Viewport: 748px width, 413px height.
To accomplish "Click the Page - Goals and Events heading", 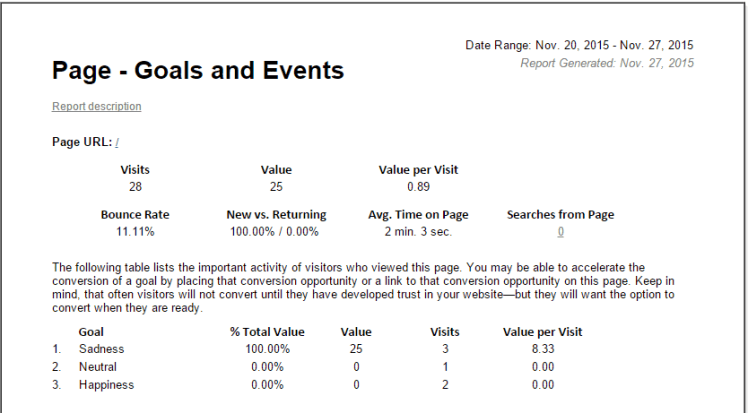I will pyautogui.click(x=198, y=71).
